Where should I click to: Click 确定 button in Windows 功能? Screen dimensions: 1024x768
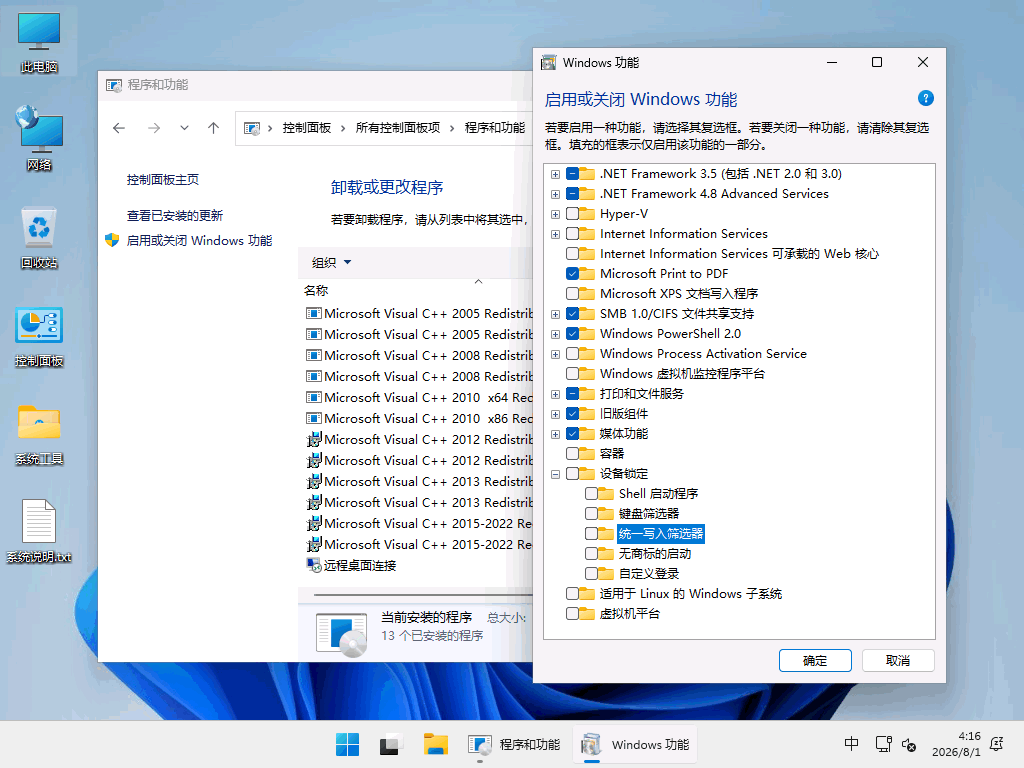pyautogui.click(x=815, y=660)
